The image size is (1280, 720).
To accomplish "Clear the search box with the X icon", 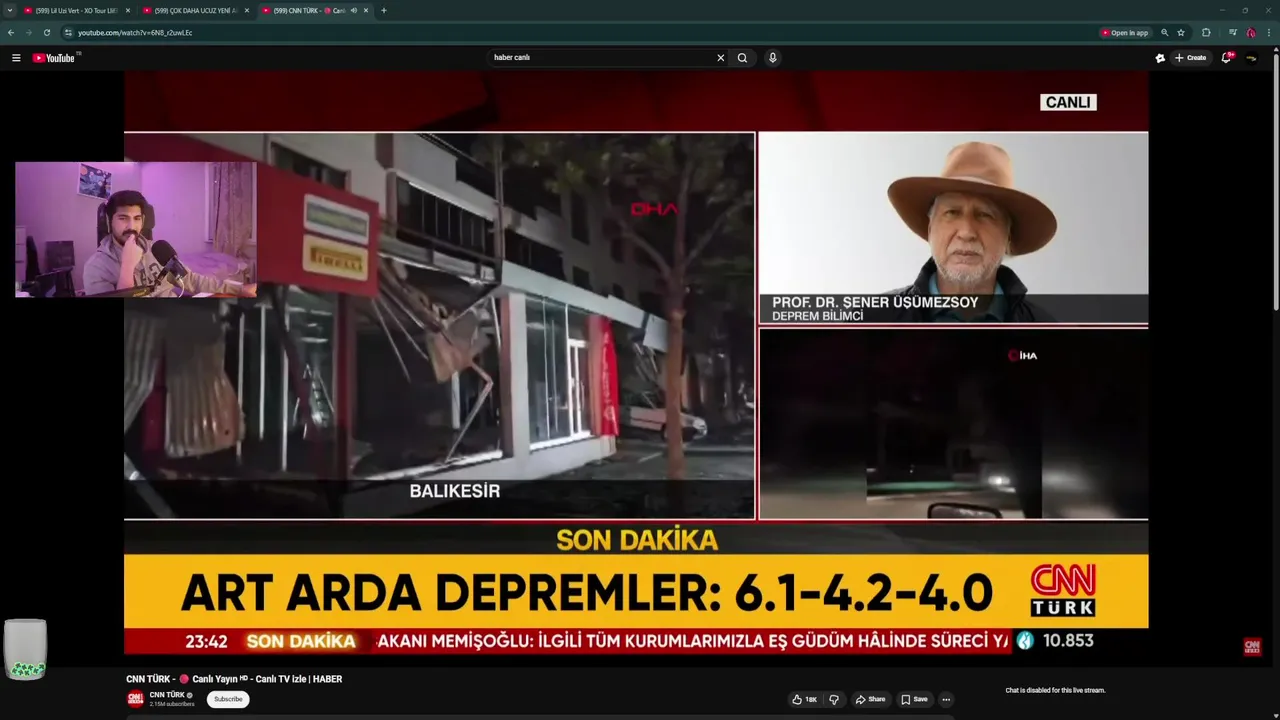I will (720, 58).
